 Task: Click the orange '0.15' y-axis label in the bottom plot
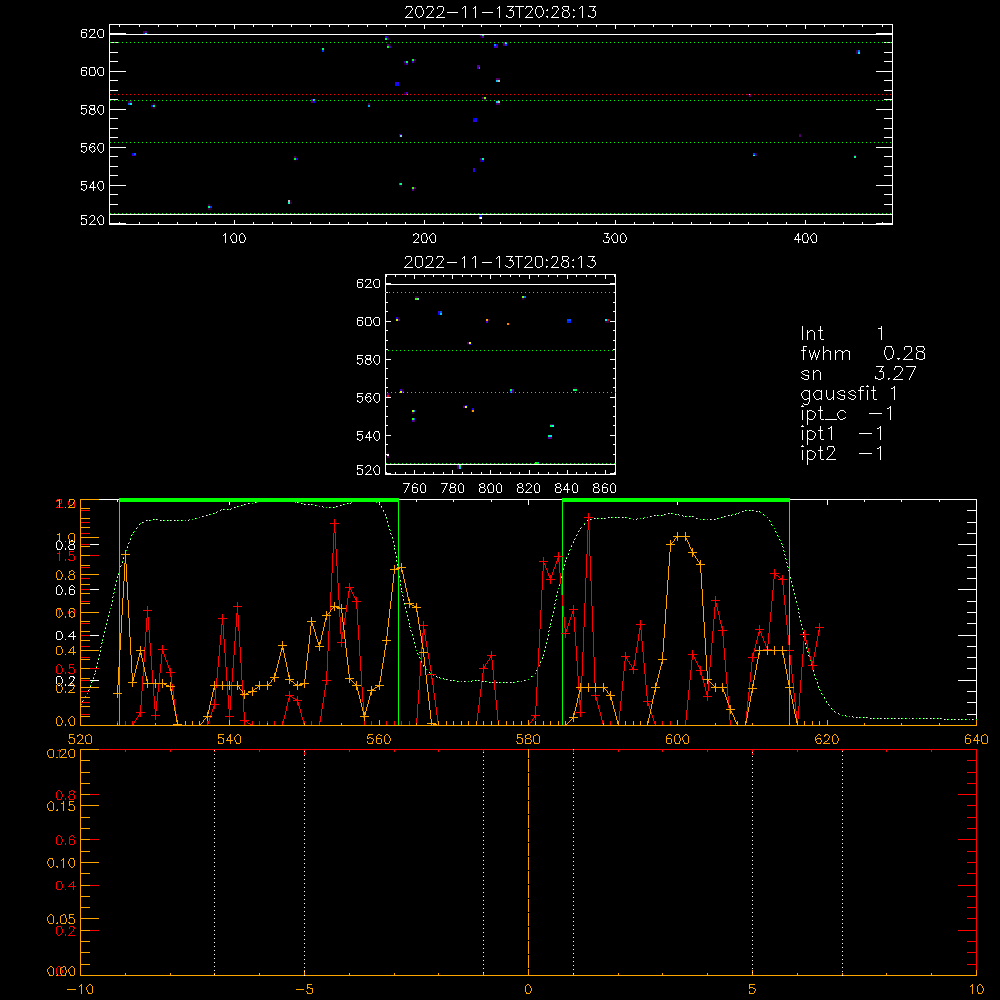pyautogui.click(x=61, y=806)
